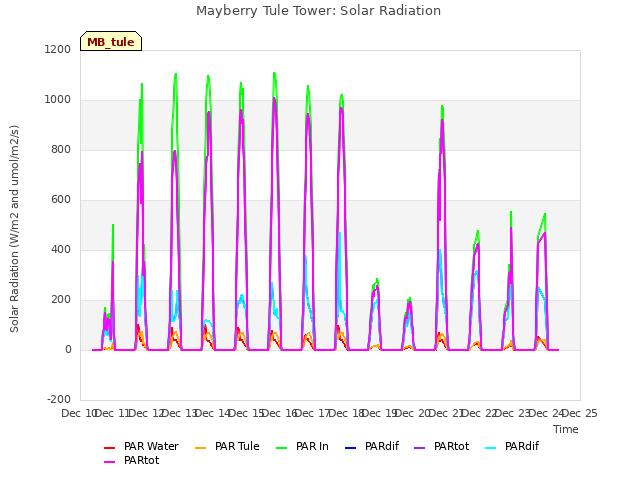The width and height of the screenshot is (640, 480).
Task: Click the y-axis value 800
Action: [61, 150]
